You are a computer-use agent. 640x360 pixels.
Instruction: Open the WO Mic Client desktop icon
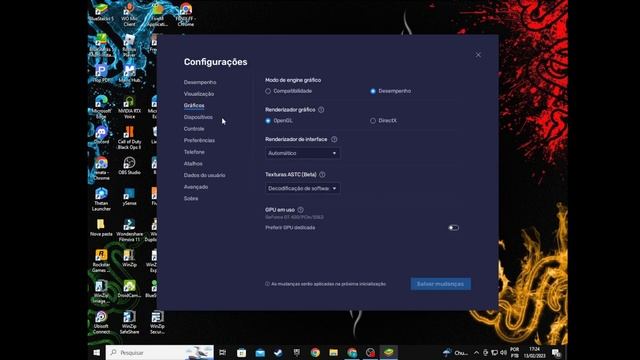[129, 14]
